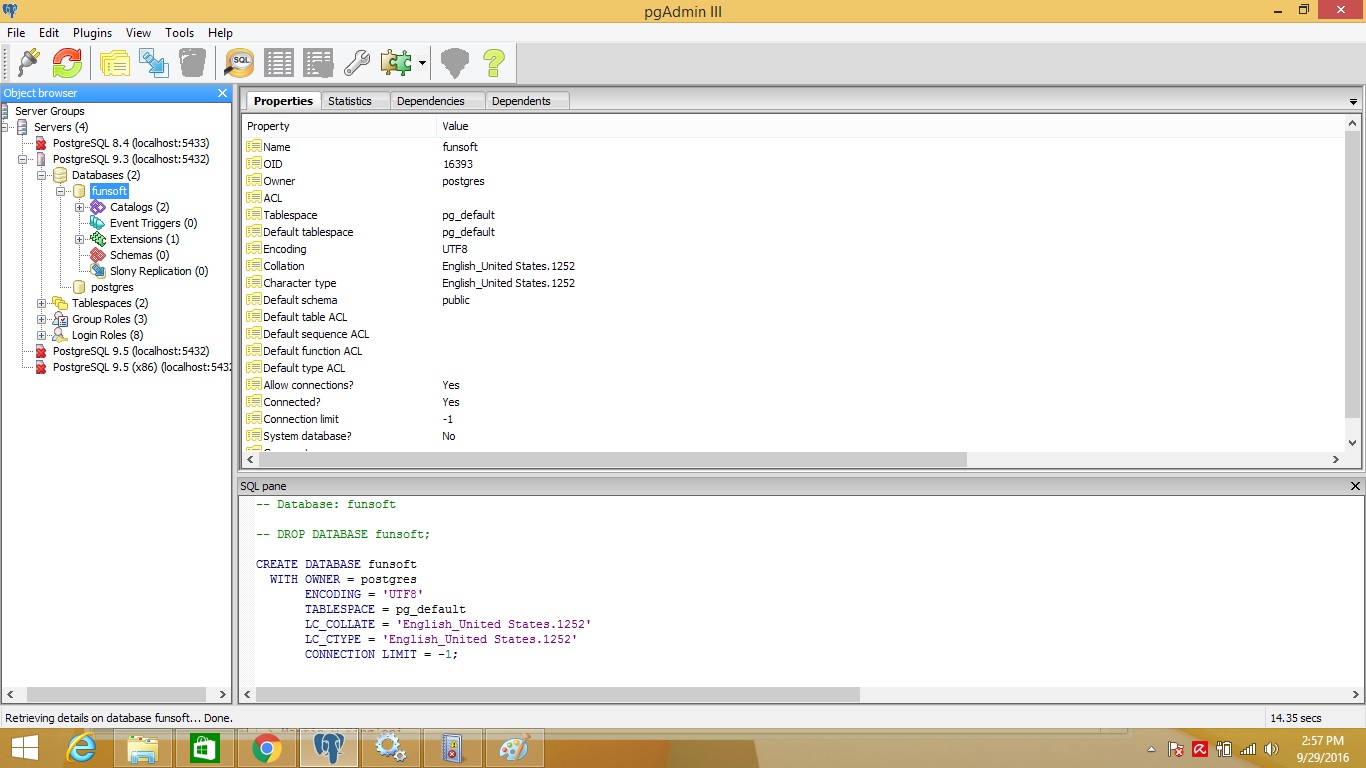
Task: Click the Maintenance wrench icon
Action: [x=357, y=63]
